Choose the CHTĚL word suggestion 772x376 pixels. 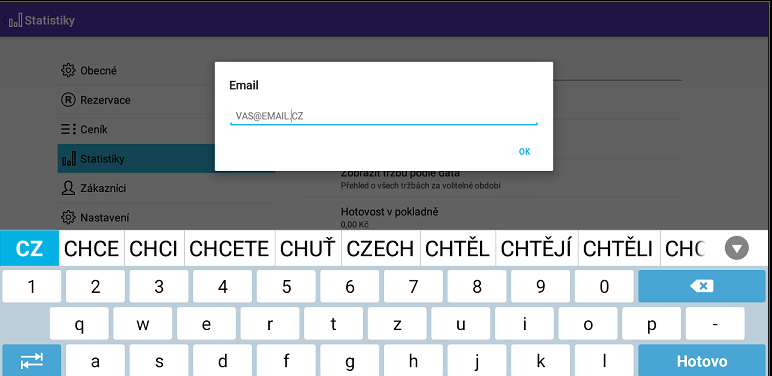[457, 249]
